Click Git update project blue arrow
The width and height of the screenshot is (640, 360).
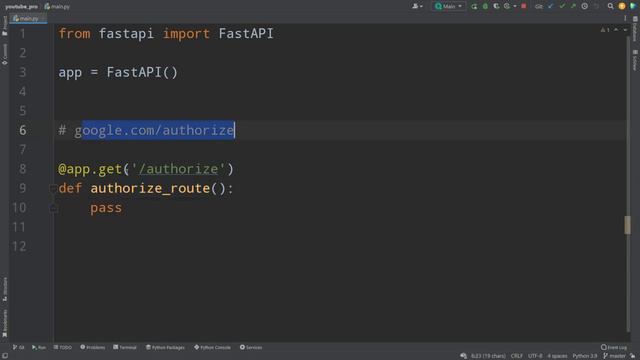[551, 6]
